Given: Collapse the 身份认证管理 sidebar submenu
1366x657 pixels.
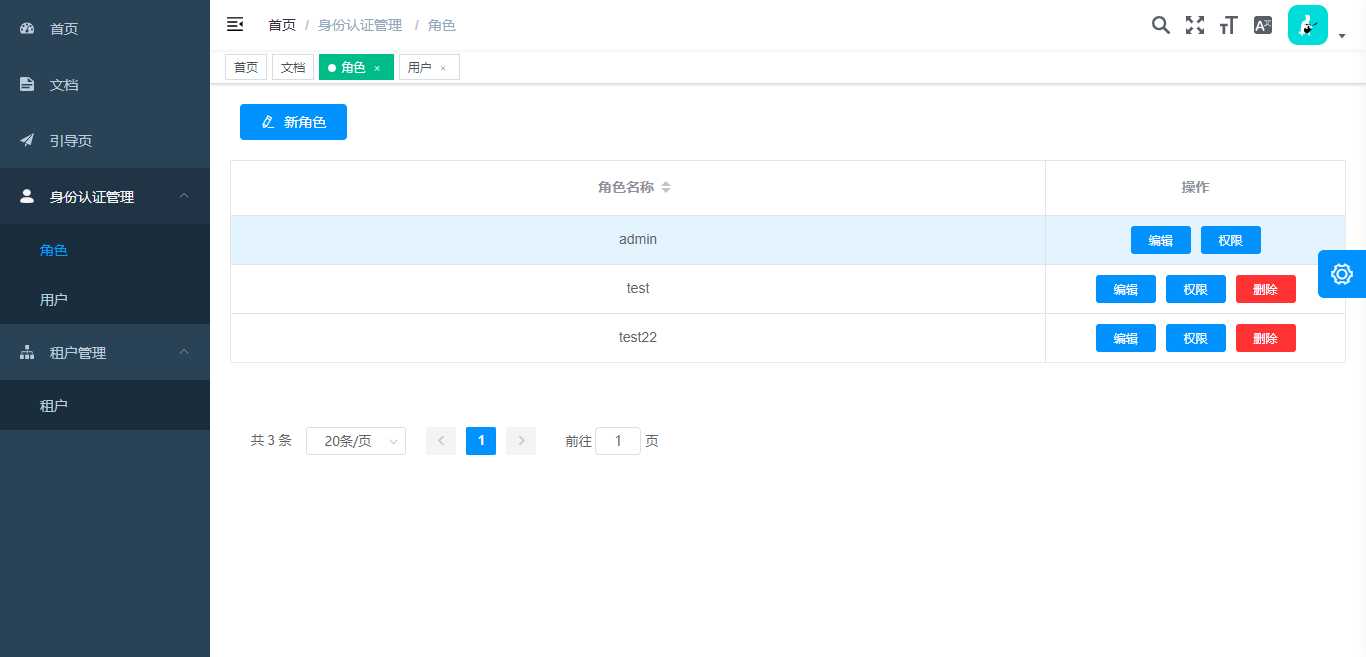Looking at the screenshot, I should pyautogui.click(x=184, y=196).
